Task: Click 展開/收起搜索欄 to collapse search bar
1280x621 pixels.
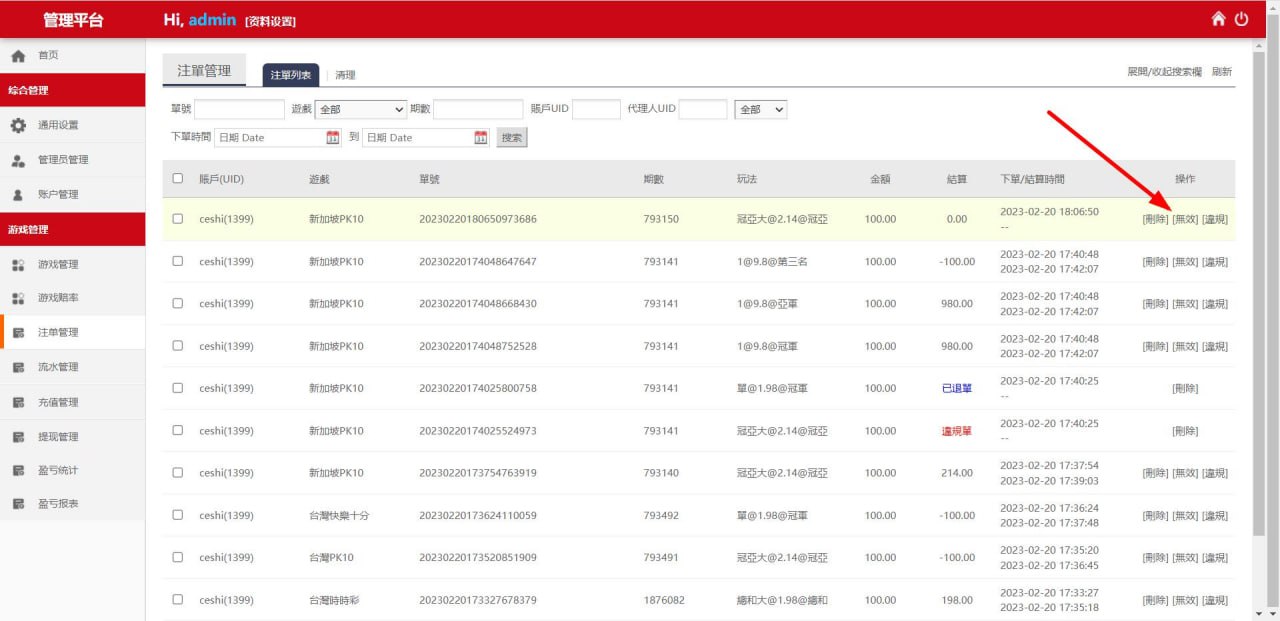Action: pos(1164,72)
